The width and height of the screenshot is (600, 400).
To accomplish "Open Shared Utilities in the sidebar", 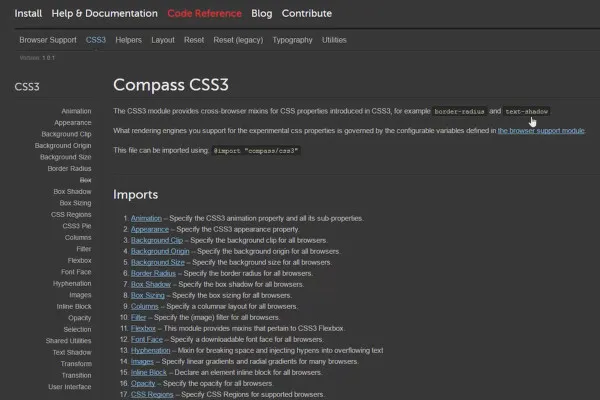I will click(x=68, y=341).
